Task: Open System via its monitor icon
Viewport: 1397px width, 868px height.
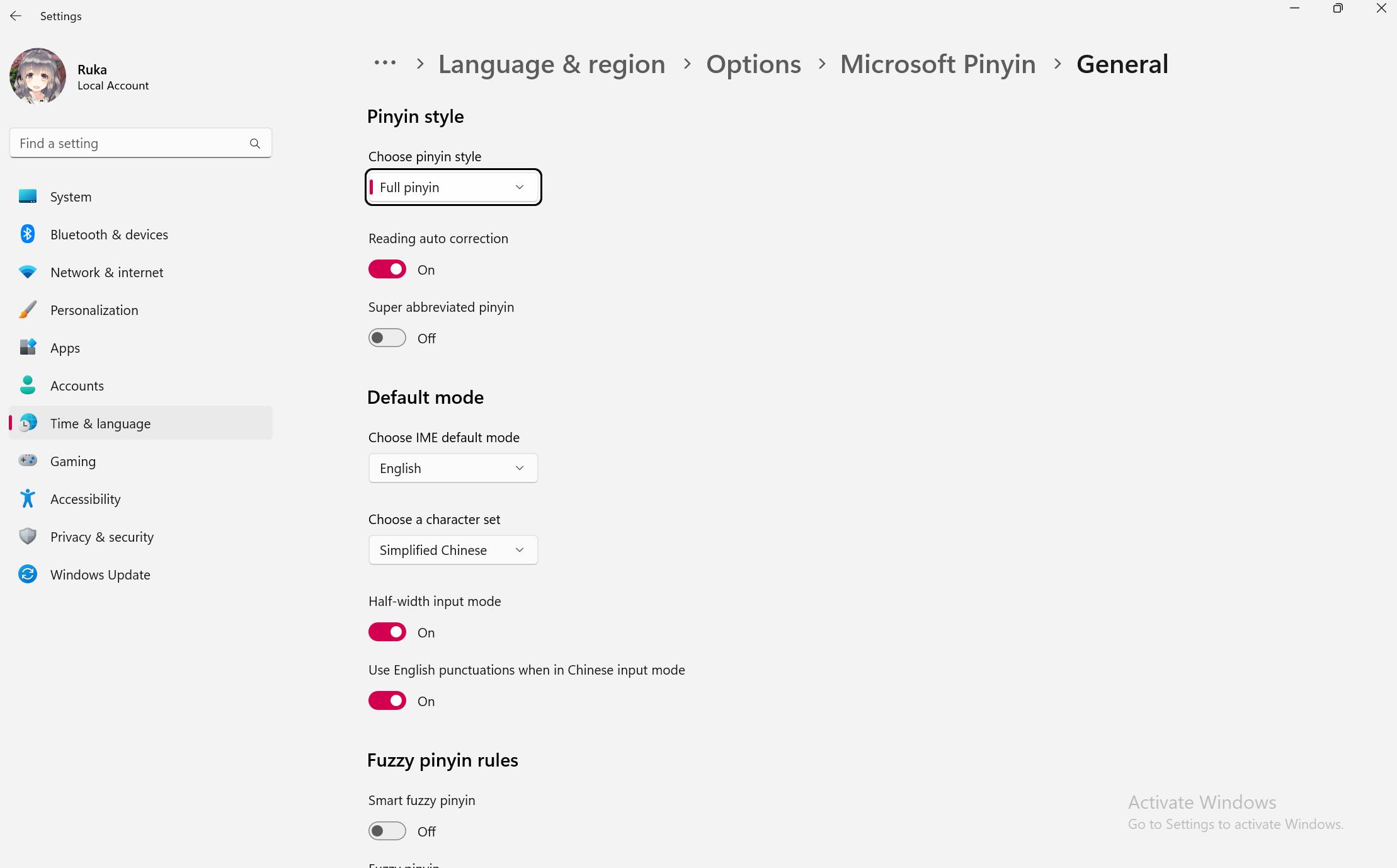Action: coord(28,197)
